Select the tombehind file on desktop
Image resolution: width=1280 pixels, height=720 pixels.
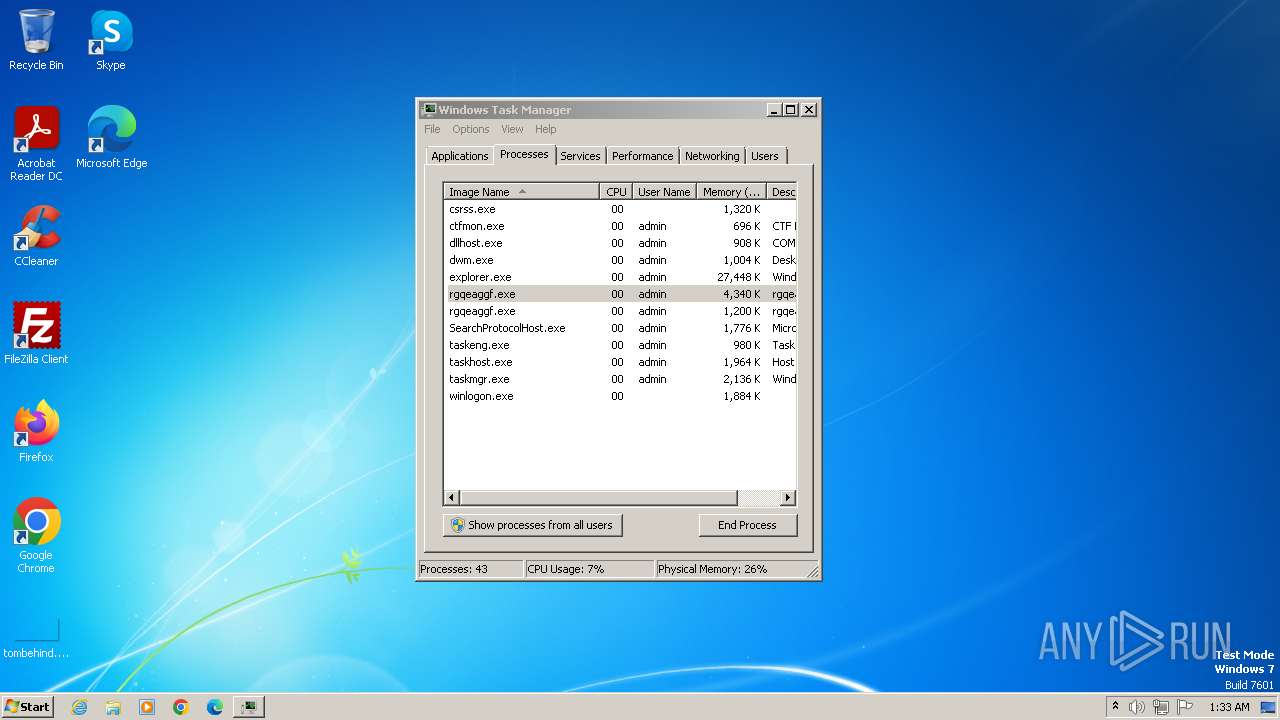point(36,640)
